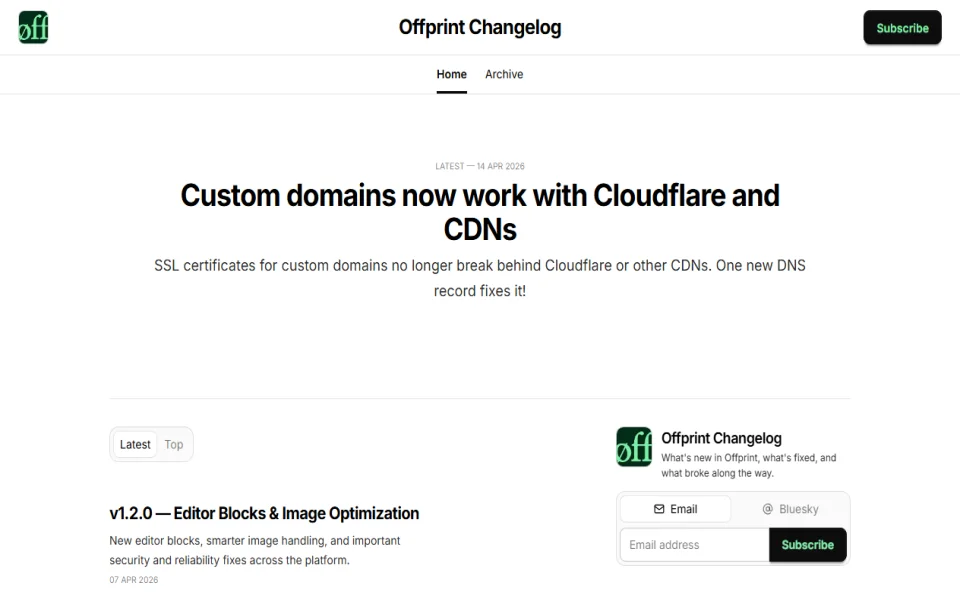
Task: Click the Subscribe button in the header
Action: (x=902, y=28)
